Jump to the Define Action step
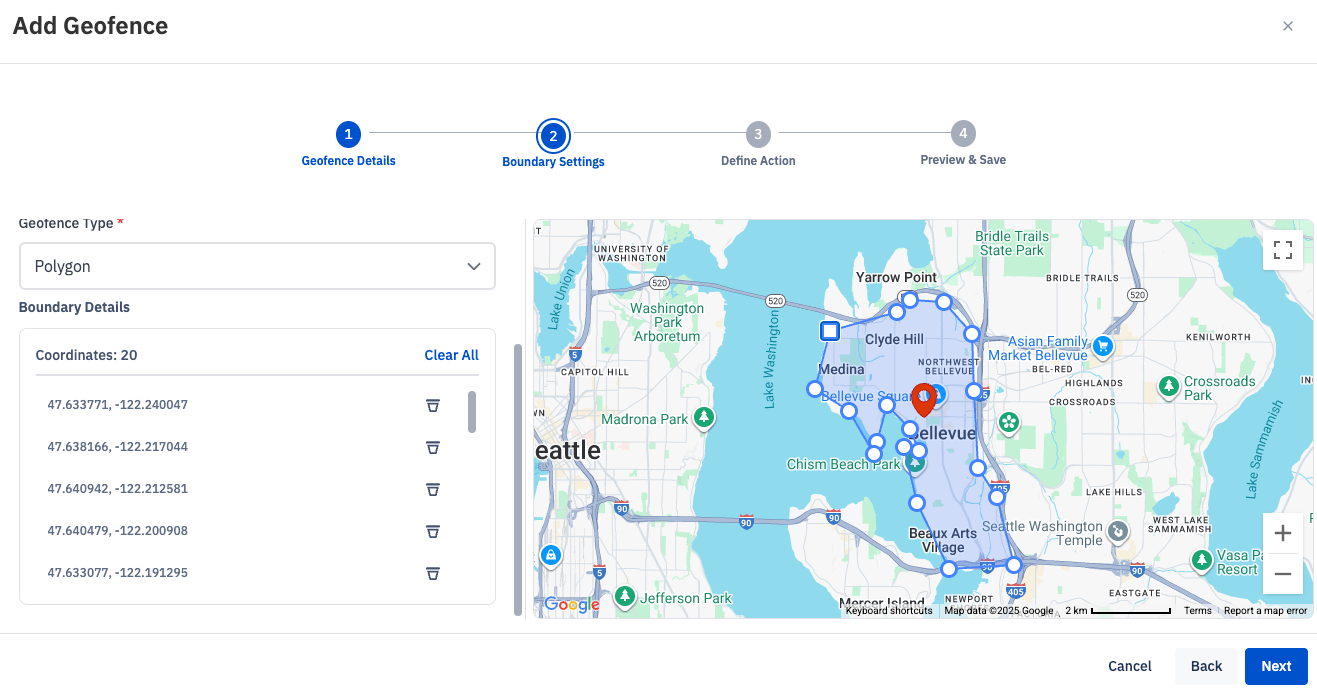Screen dimensions: 1317x693 pyautogui.click(x=757, y=134)
